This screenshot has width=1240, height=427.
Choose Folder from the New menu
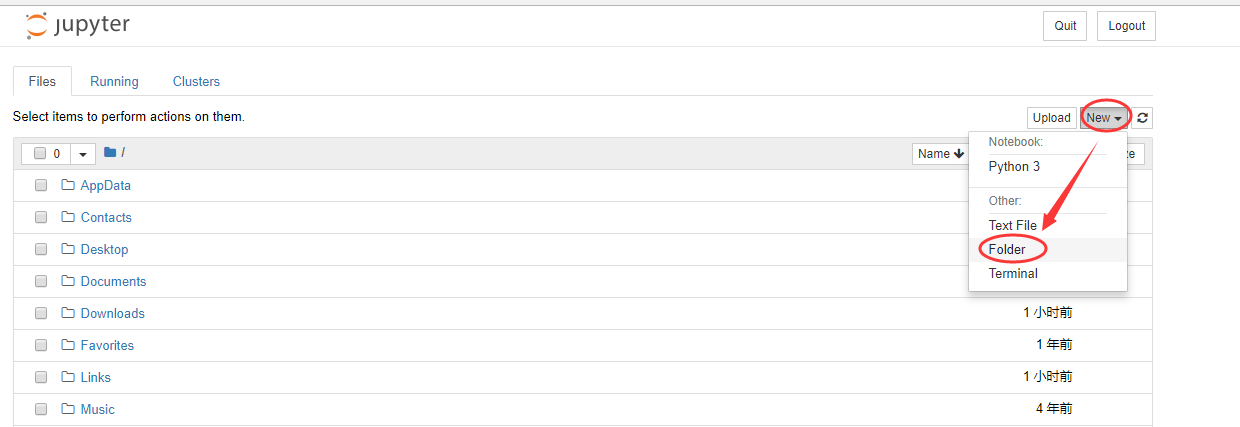(x=1007, y=249)
